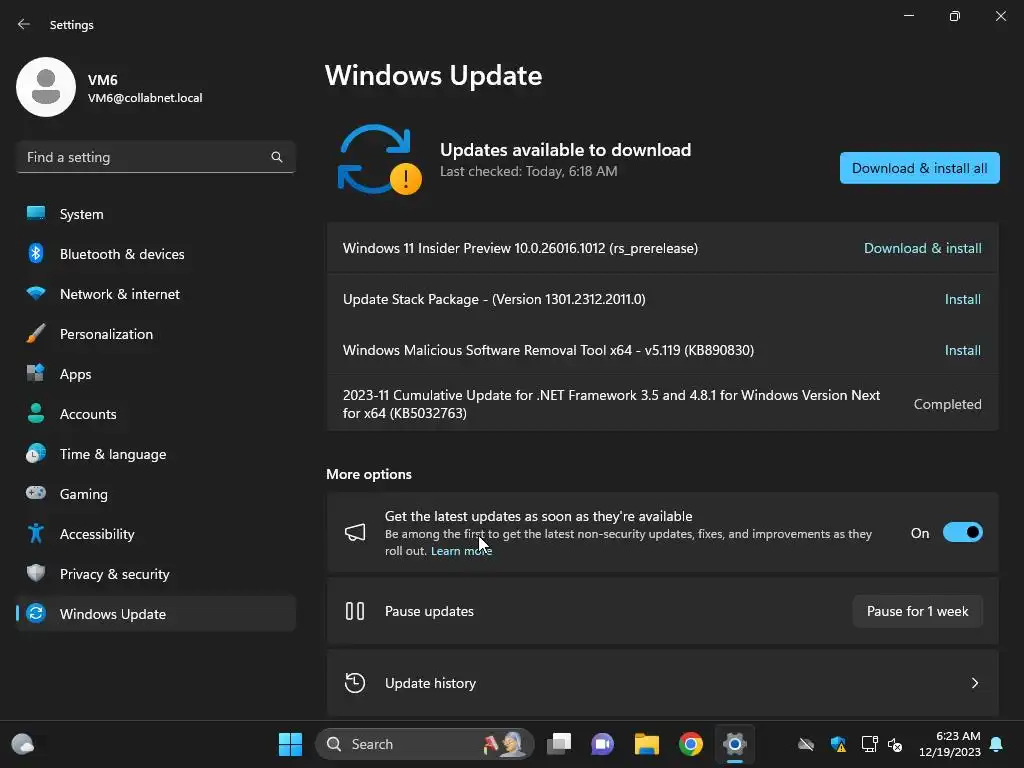This screenshot has height=768, width=1024.
Task: Click the taskbar Search box
Action: click(x=424, y=744)
